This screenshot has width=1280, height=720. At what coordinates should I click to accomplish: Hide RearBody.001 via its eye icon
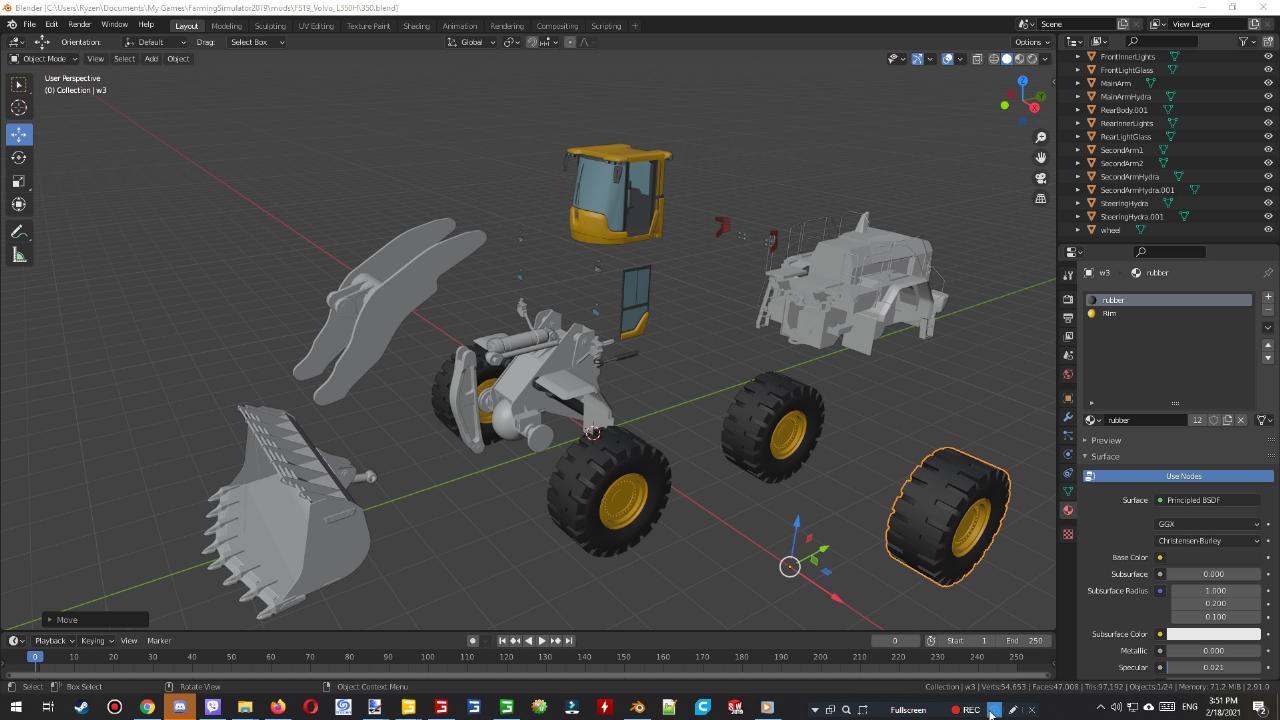point(1268,110)
